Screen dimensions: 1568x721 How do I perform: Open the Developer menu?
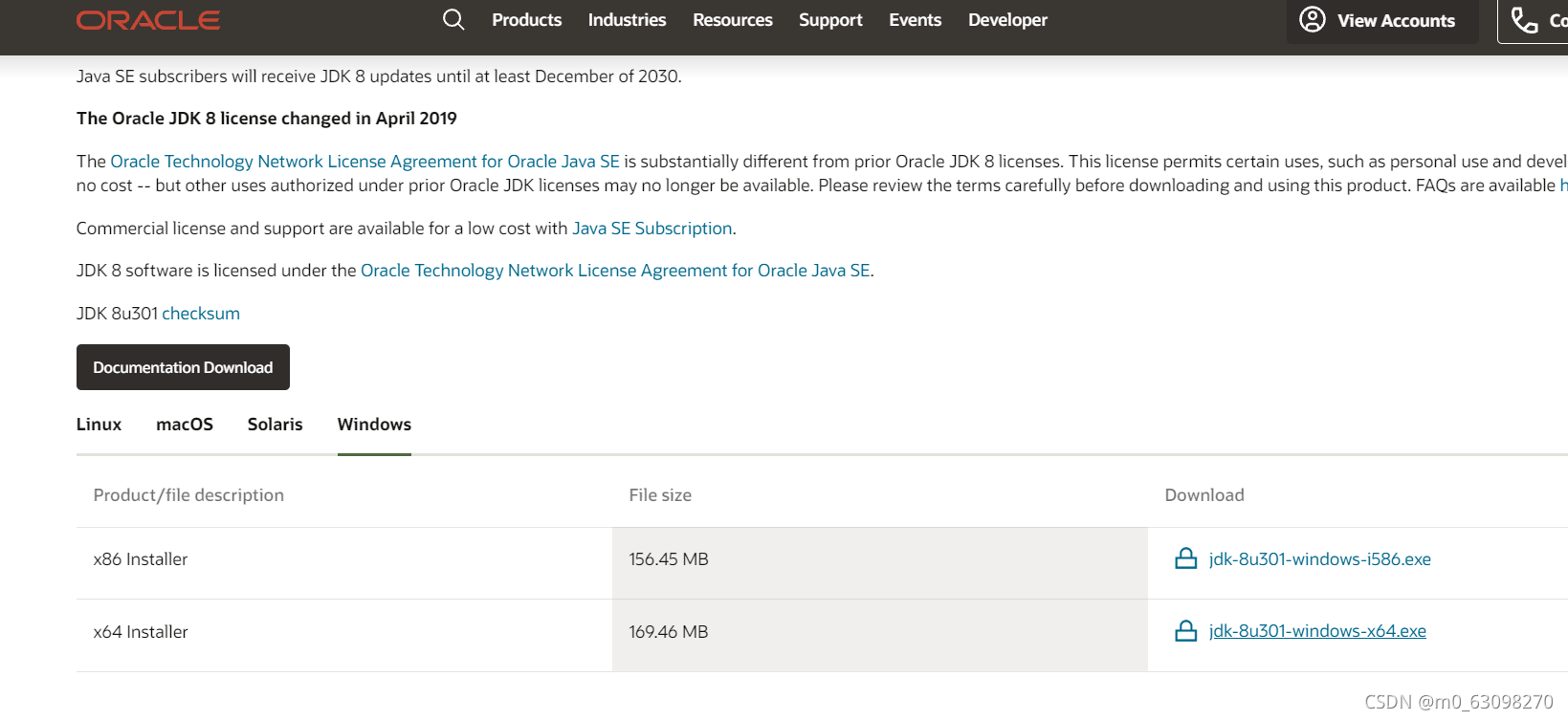1008,20
